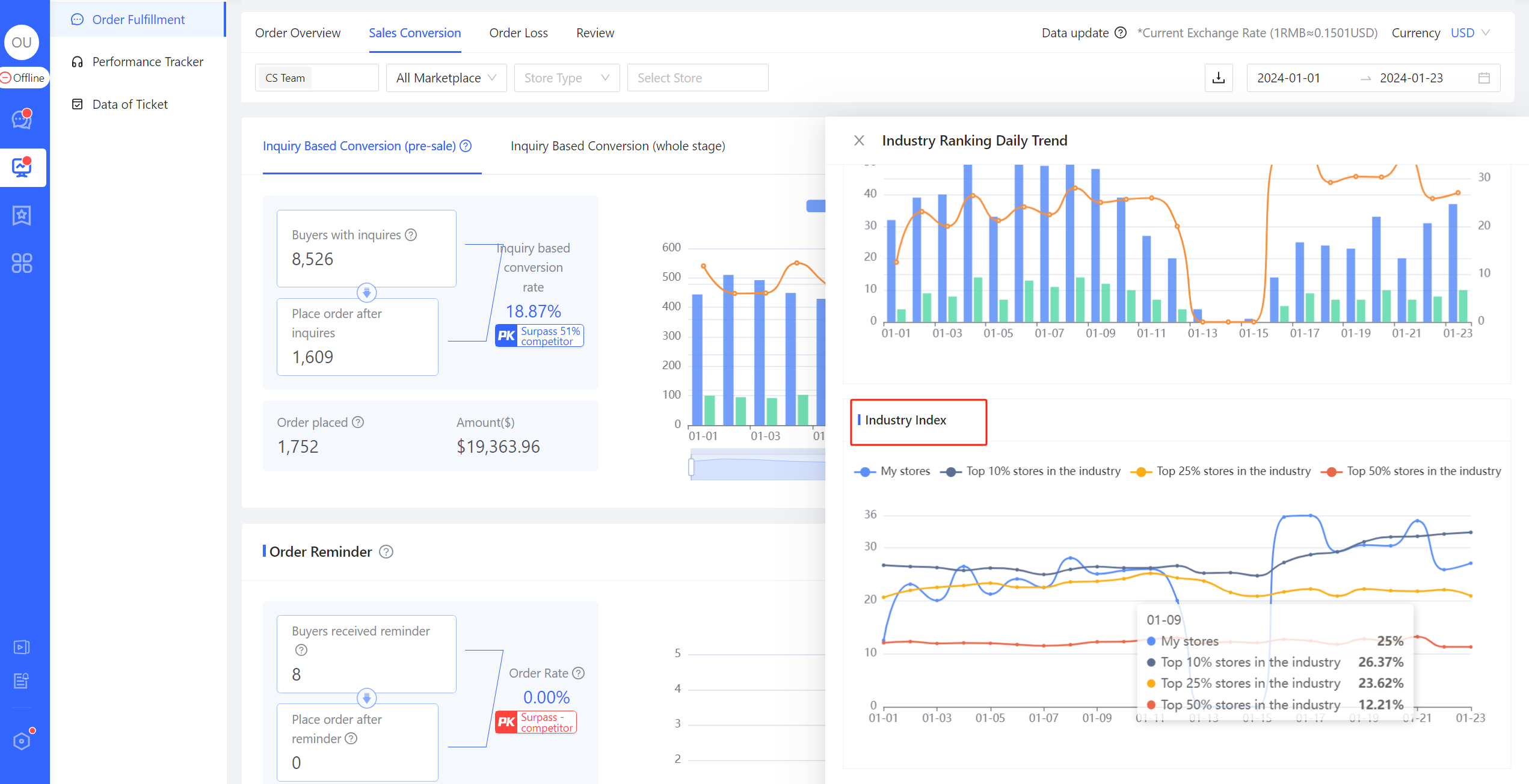Click help icon beside Order Reminder

(386, 552)
